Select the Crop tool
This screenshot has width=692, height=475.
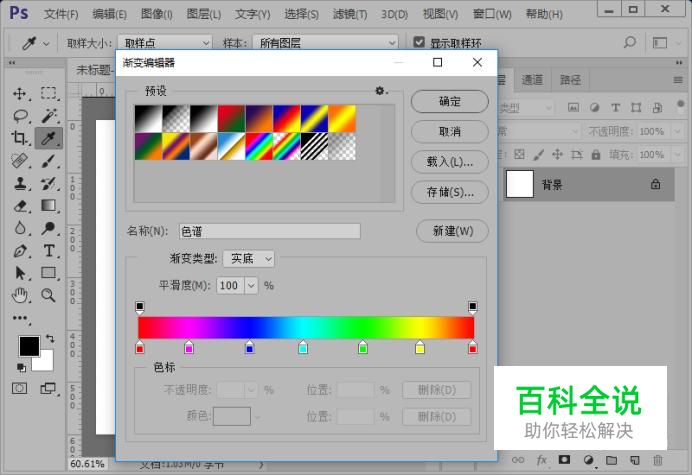tap(20, 138)
